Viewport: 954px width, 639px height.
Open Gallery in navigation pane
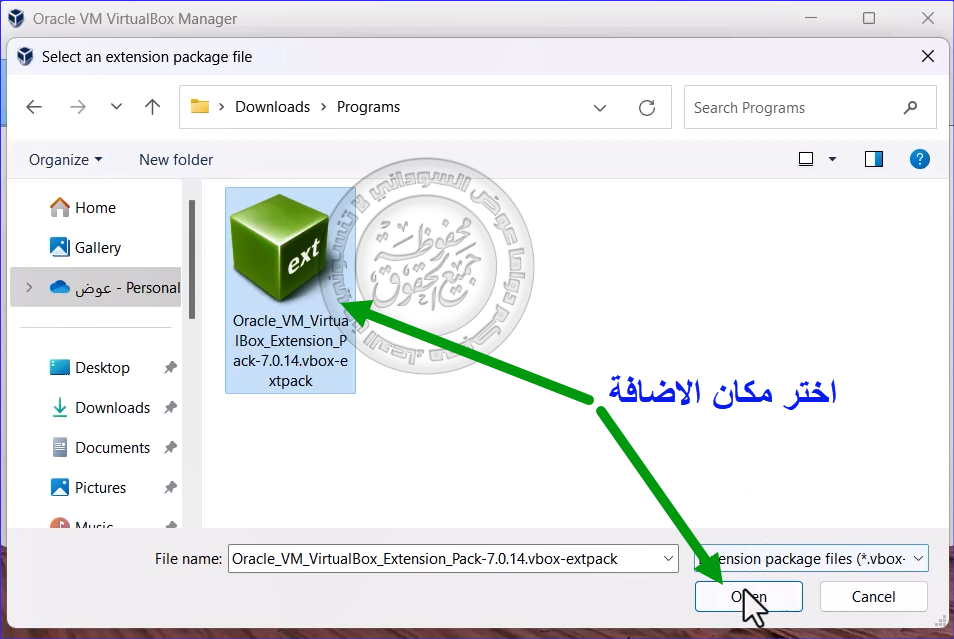coord(97,248)
